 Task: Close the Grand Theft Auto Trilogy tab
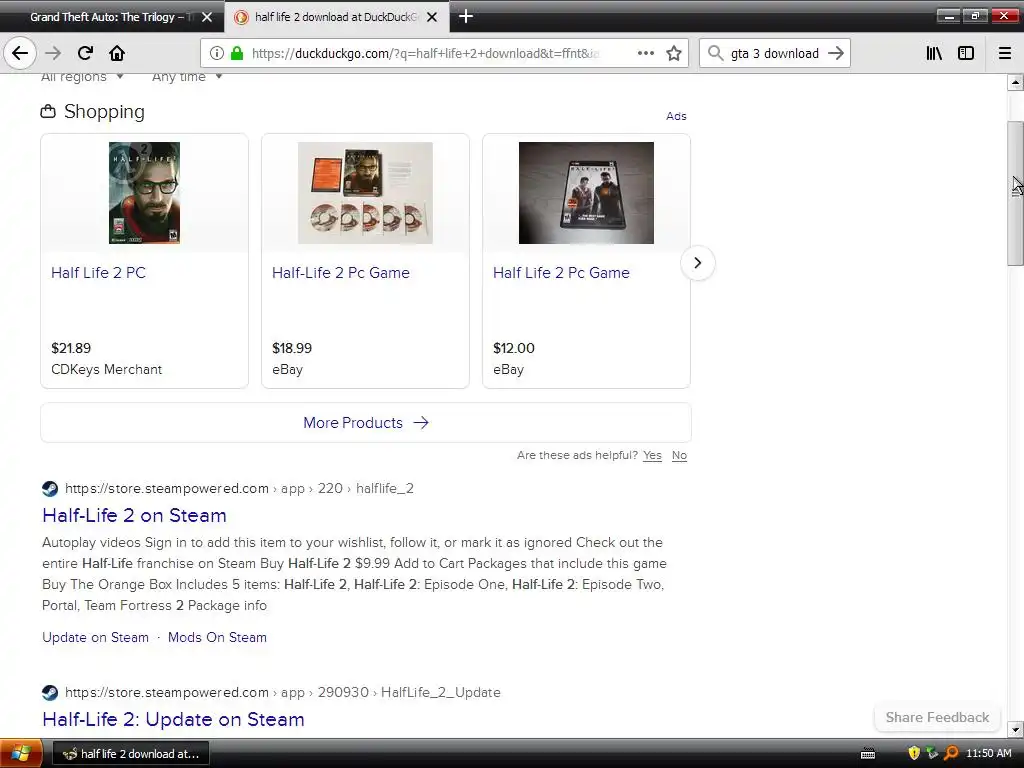click(x=207, y=17)
